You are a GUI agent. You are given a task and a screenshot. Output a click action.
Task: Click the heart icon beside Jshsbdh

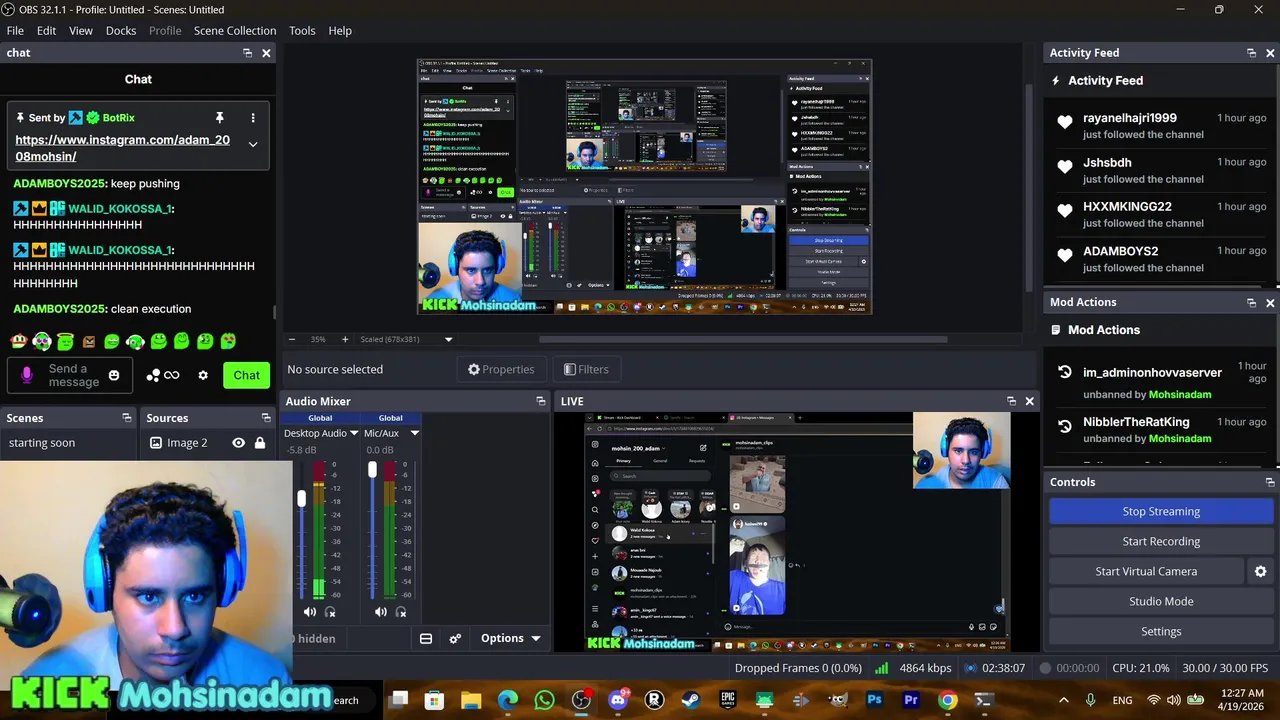(x=1065, y=167)
